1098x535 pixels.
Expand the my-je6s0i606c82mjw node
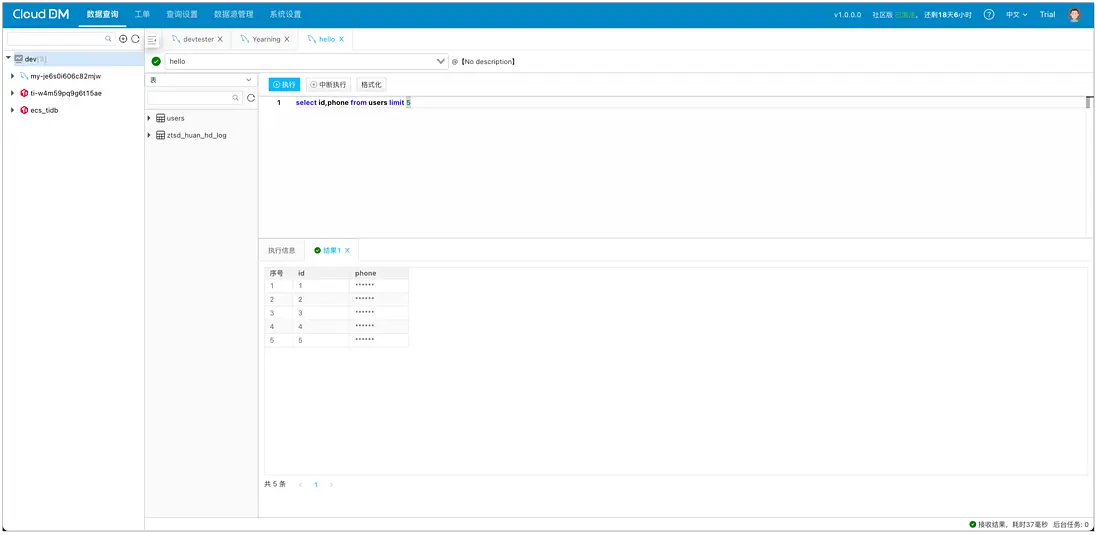[x=13, y=76]
